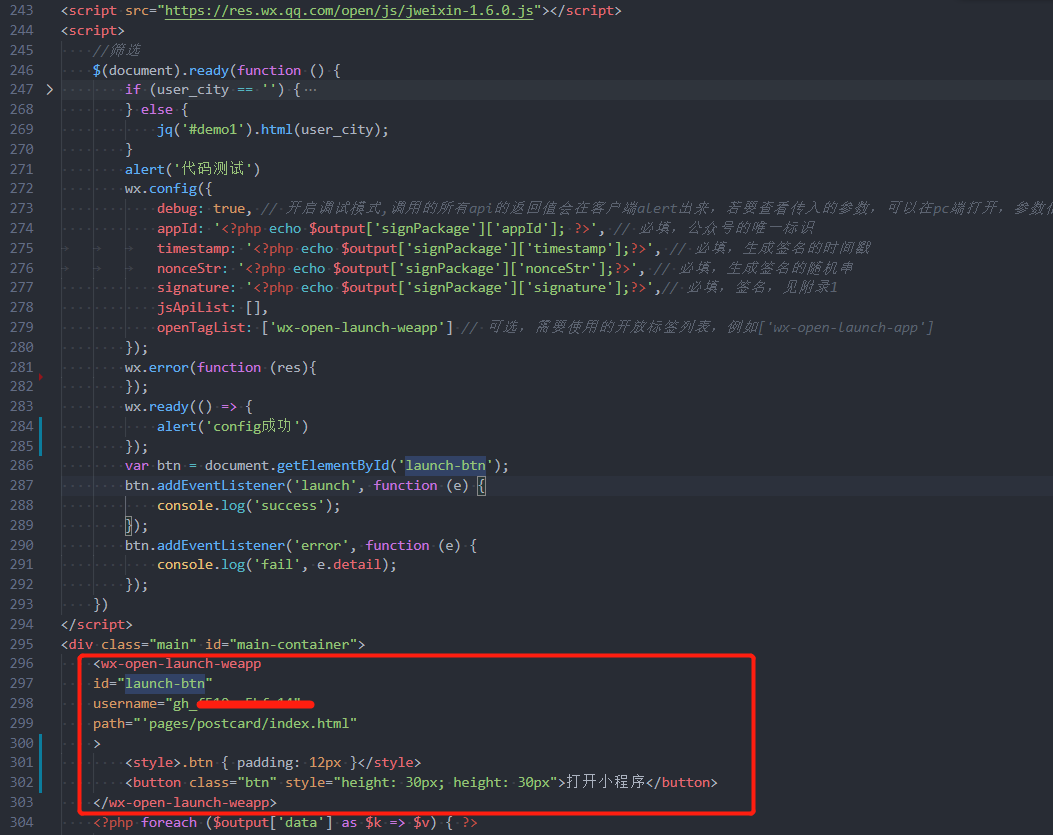
Task: Click the jsApiList: [] property
Action: (212, 308)
